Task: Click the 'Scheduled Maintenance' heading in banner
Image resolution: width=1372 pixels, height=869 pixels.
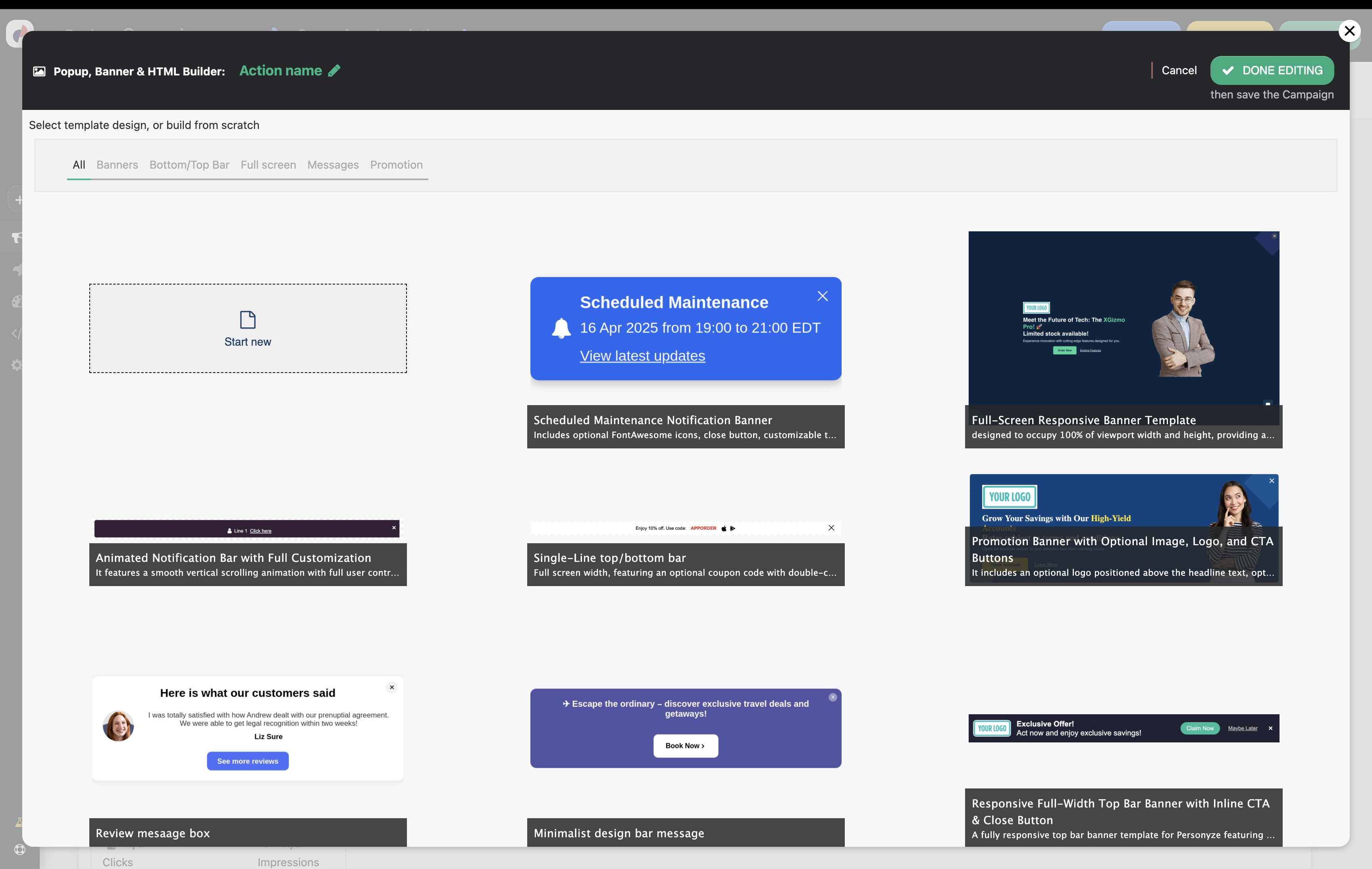Action: tap(674, 302)
